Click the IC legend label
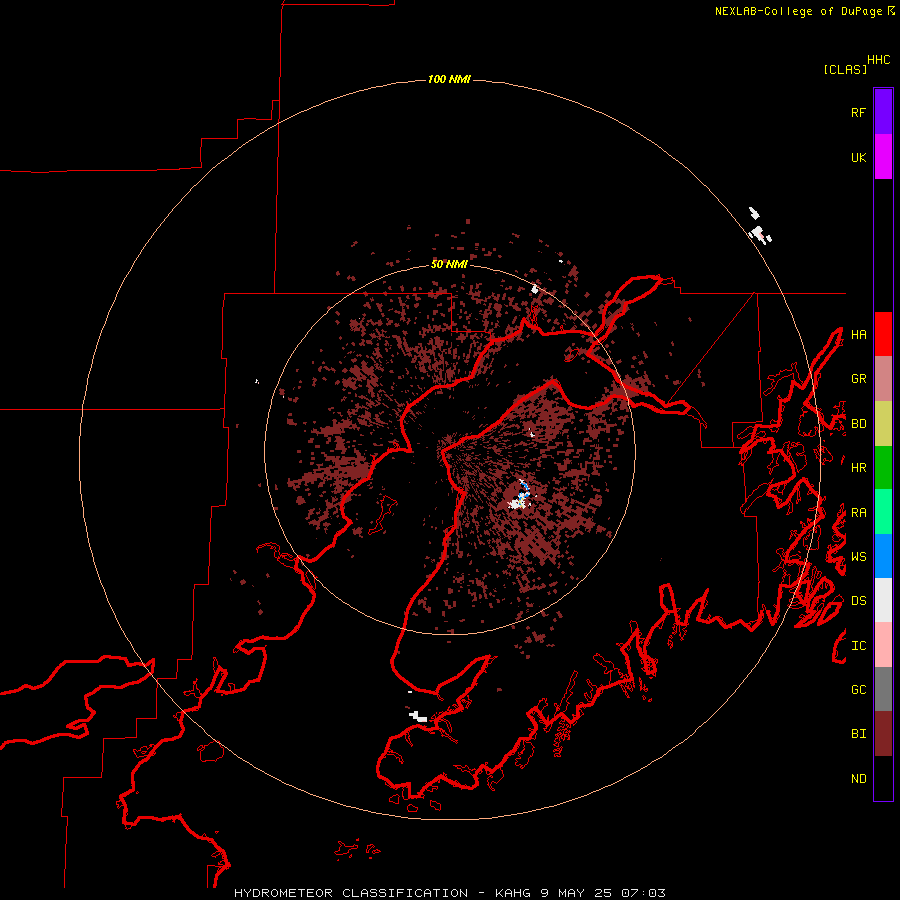The height and width of the screenshot is (900, 900). [858, 646]
